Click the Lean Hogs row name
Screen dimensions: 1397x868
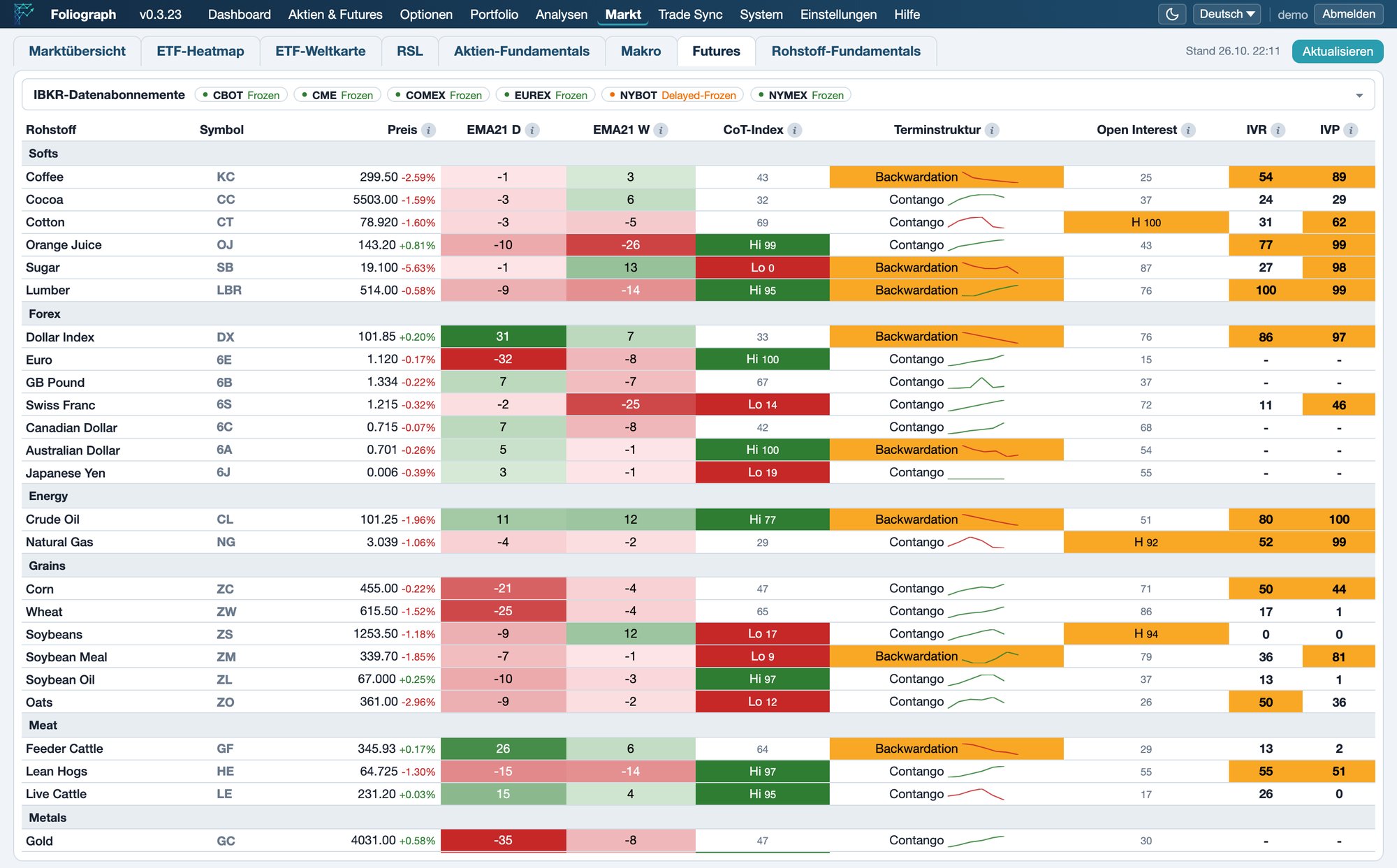click(57, 771)
